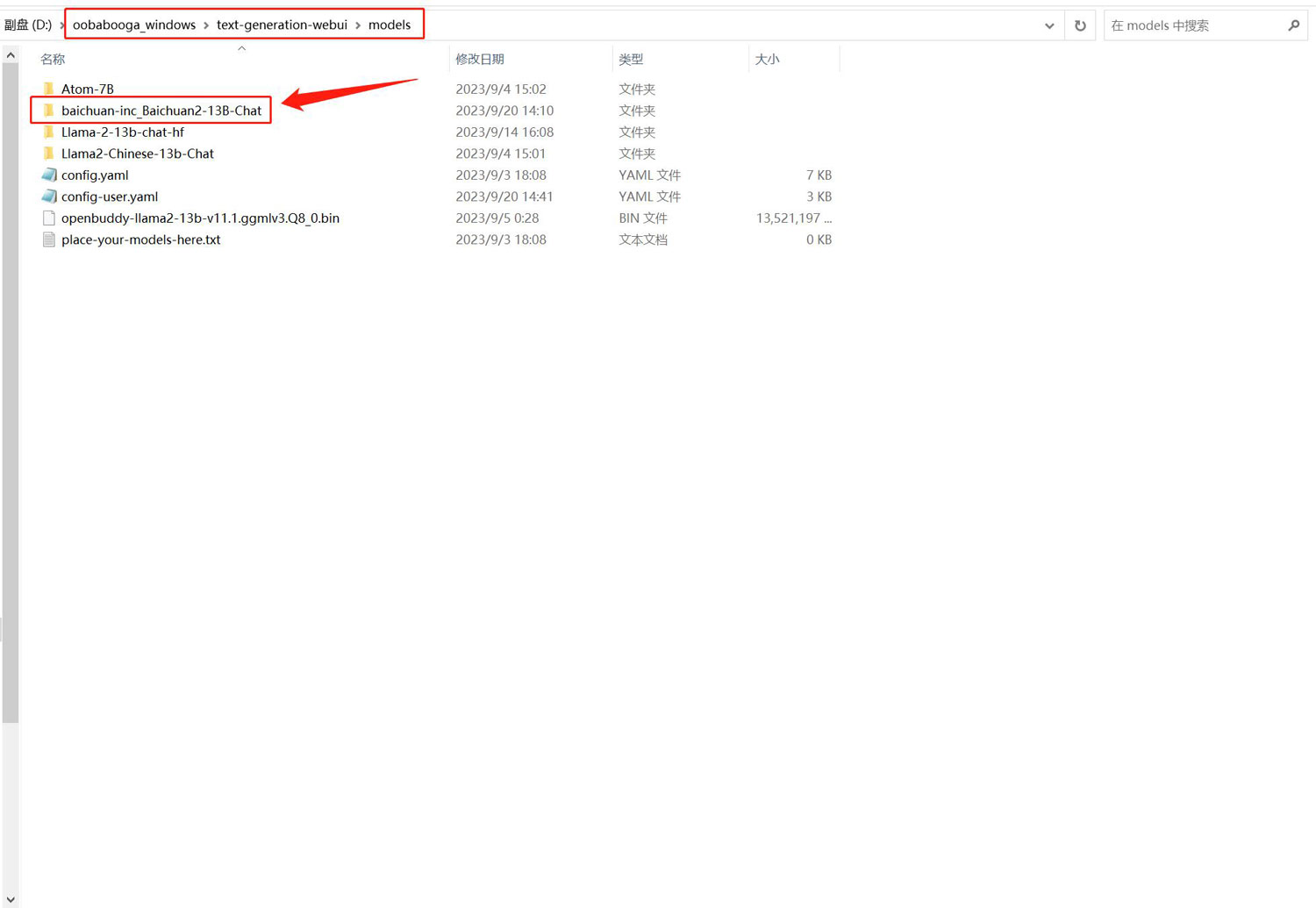Click the config-user.yaml file icon
Screen dimensions: 1316x908
49,197
